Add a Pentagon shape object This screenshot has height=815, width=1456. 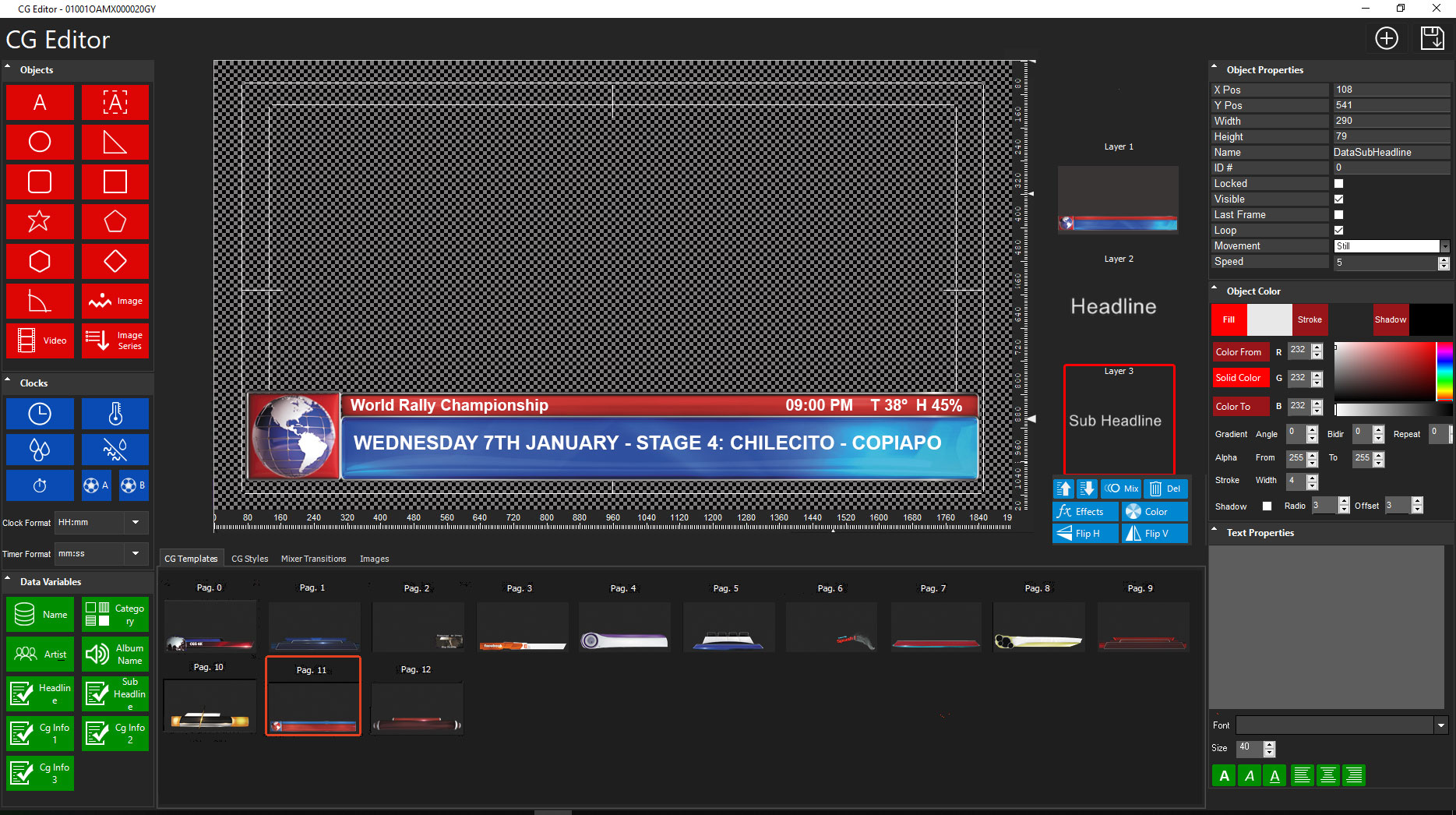click(115, 221)
